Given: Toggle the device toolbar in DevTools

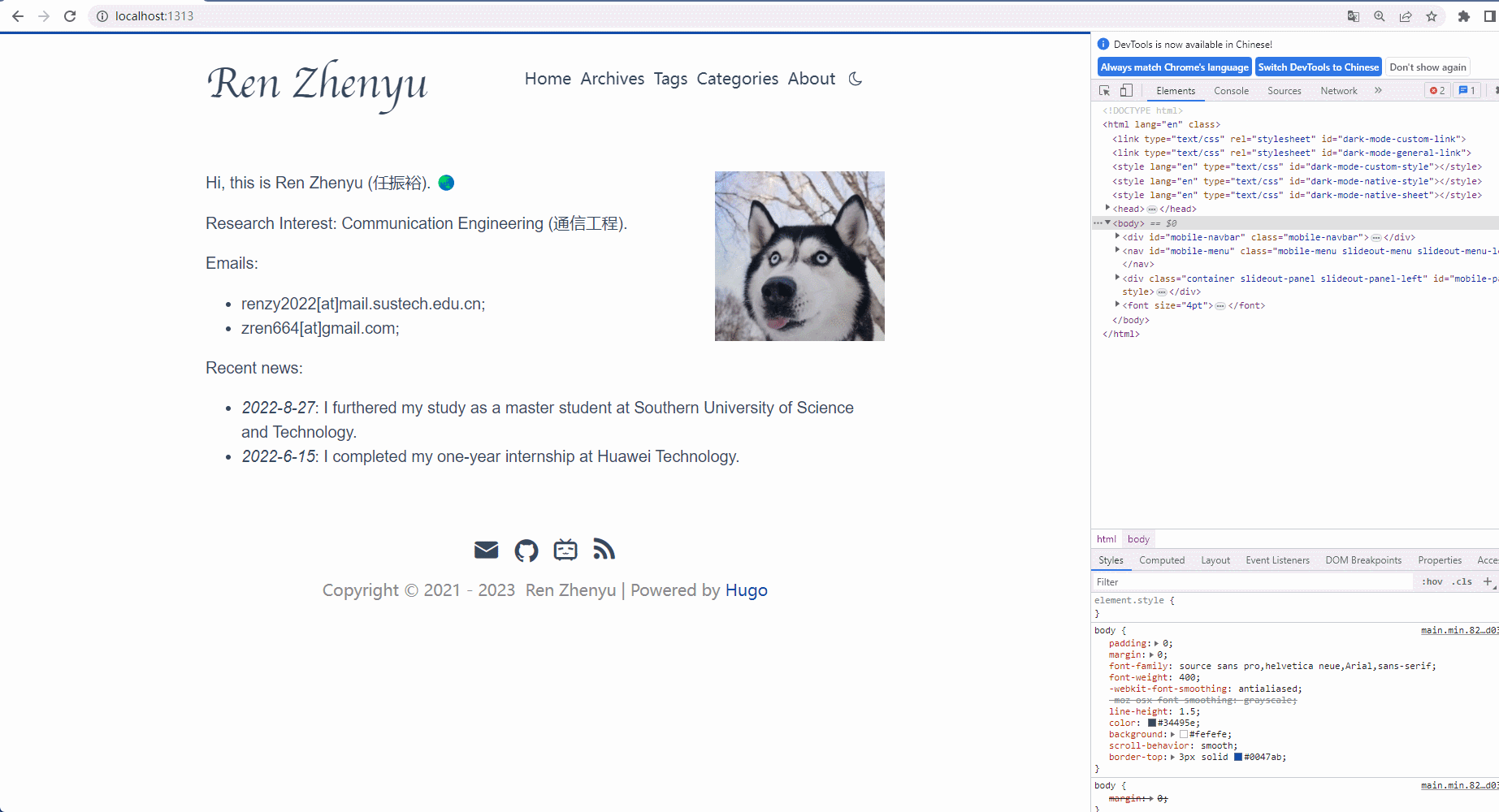Looking at the screenshot, I should [1126, 90].
